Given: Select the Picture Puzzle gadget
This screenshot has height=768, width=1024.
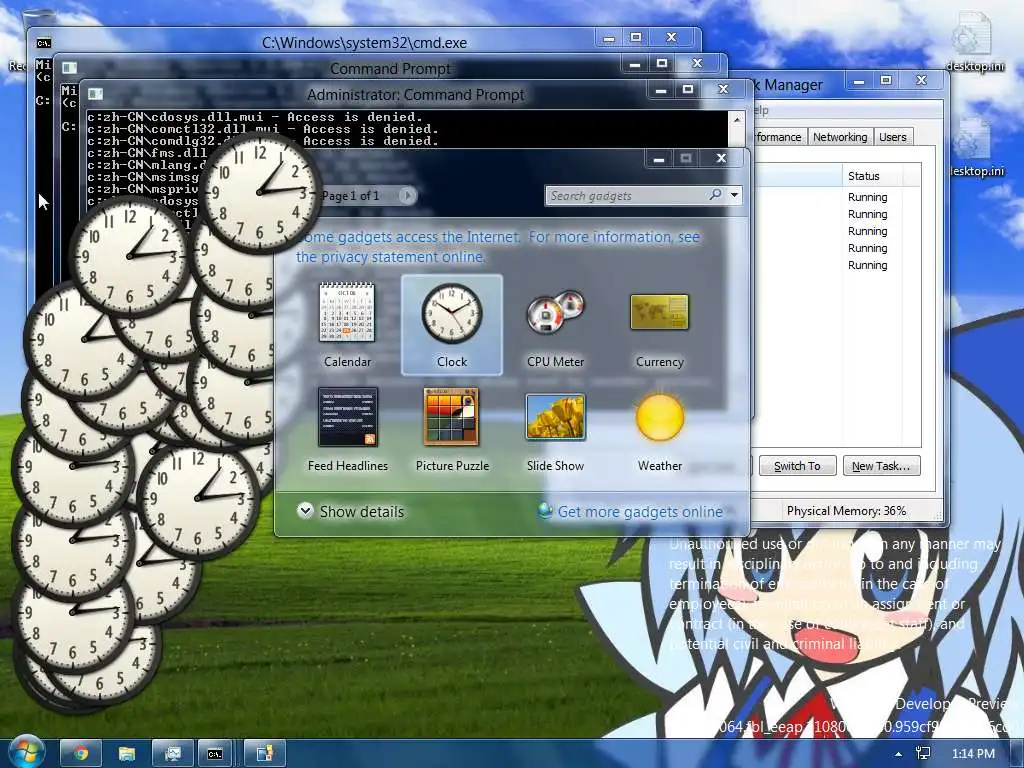Looking at the screenshot, I should pyautogui.click(x=452, y=429).
